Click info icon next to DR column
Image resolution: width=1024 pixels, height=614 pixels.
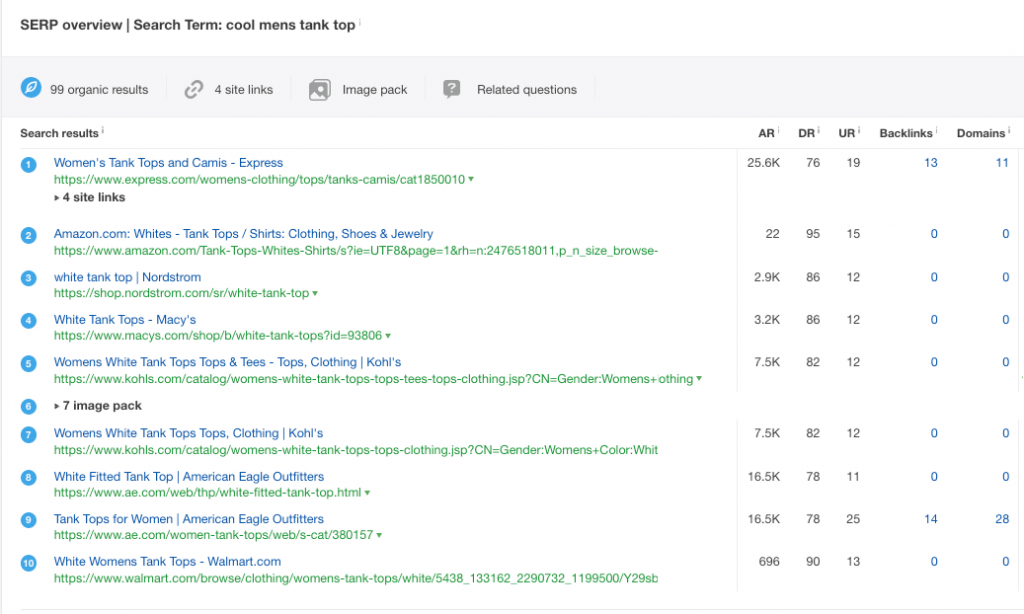coord(818,130)
